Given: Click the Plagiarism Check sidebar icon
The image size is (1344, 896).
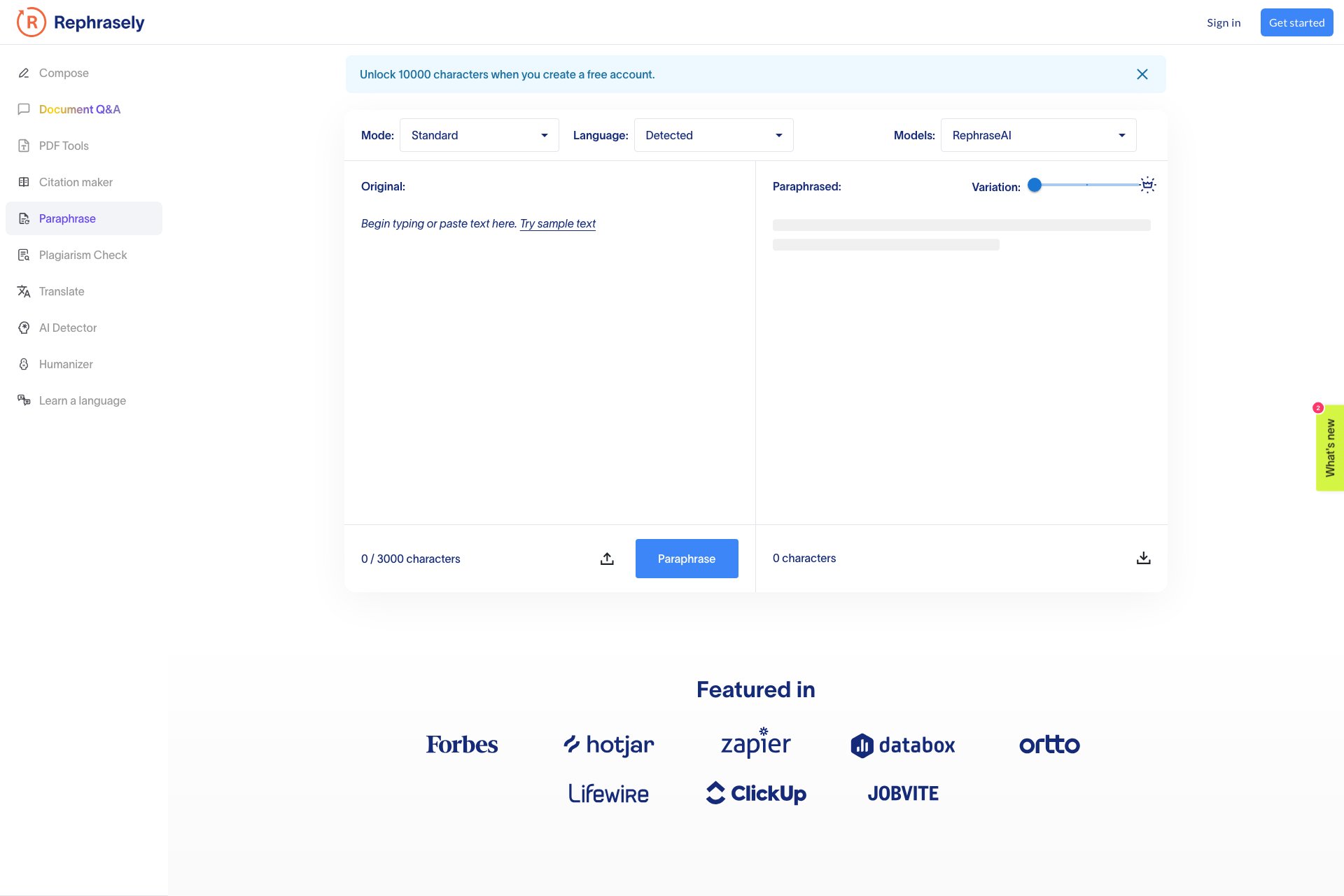Looking at the screenshot, I should 24,255.
